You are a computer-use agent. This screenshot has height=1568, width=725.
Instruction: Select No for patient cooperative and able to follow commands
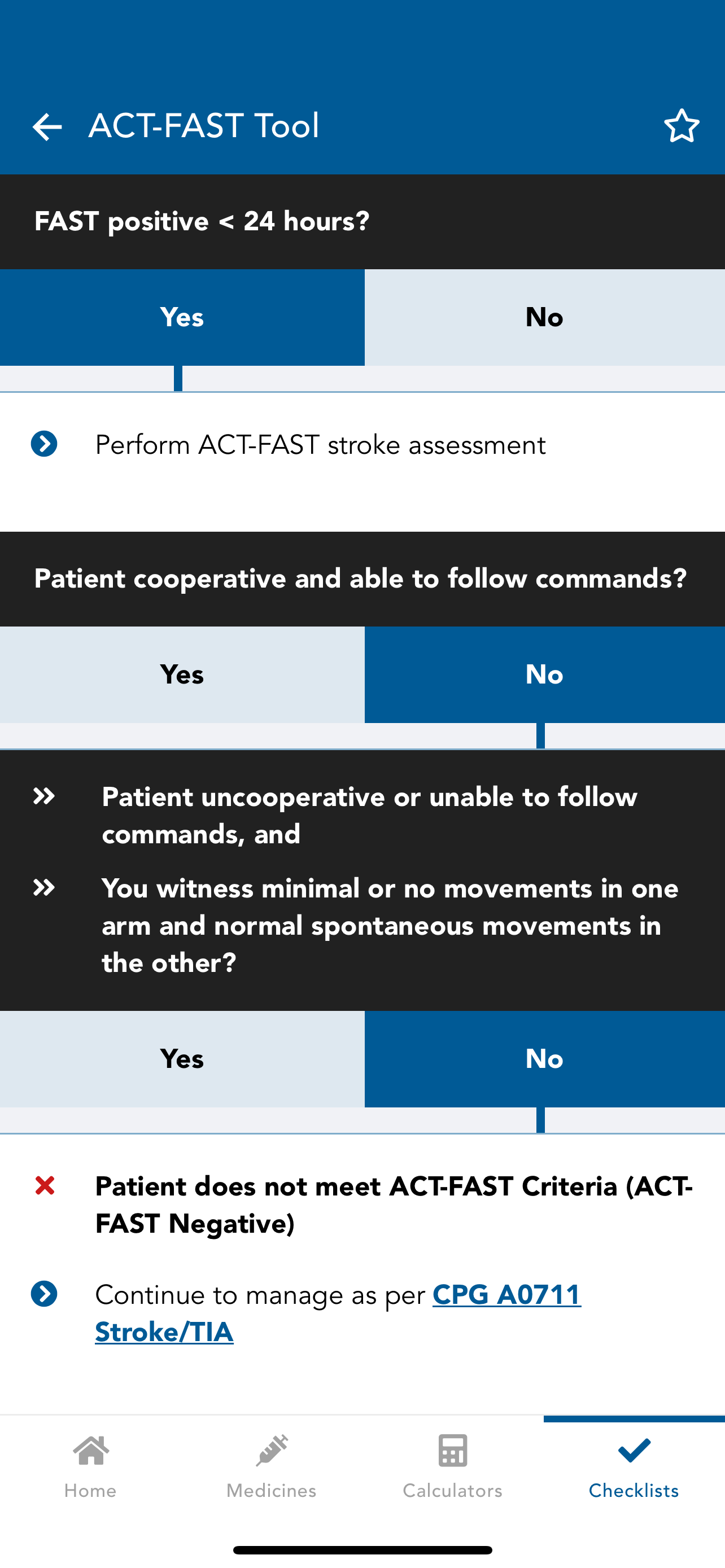point(545,674)
